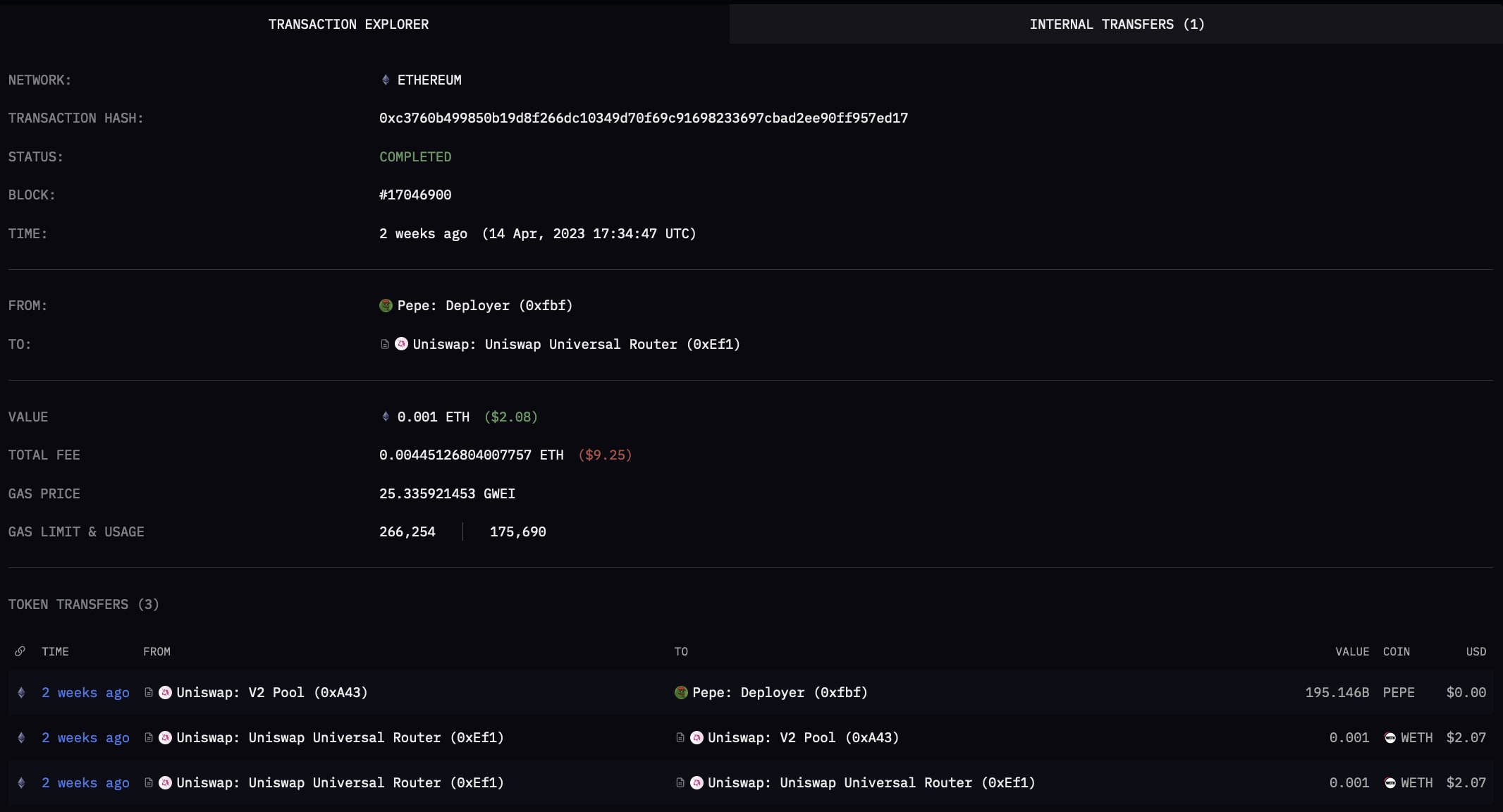Click the Ethereum icon in the last transfer row
Image resolution: width=1503 pixels, height=812 pixels.
[x=21, y=782]
